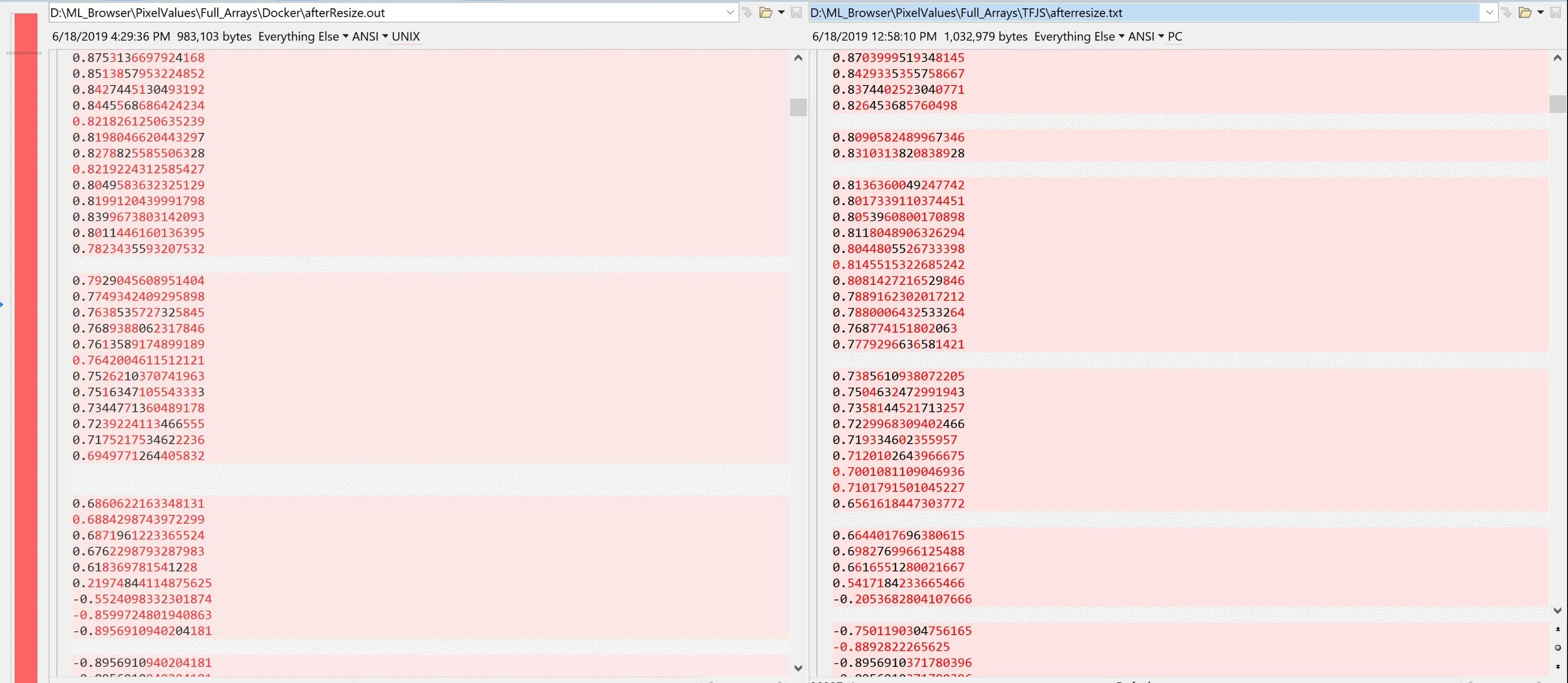Click UNIX line ending label on left

tap(406, 37)
